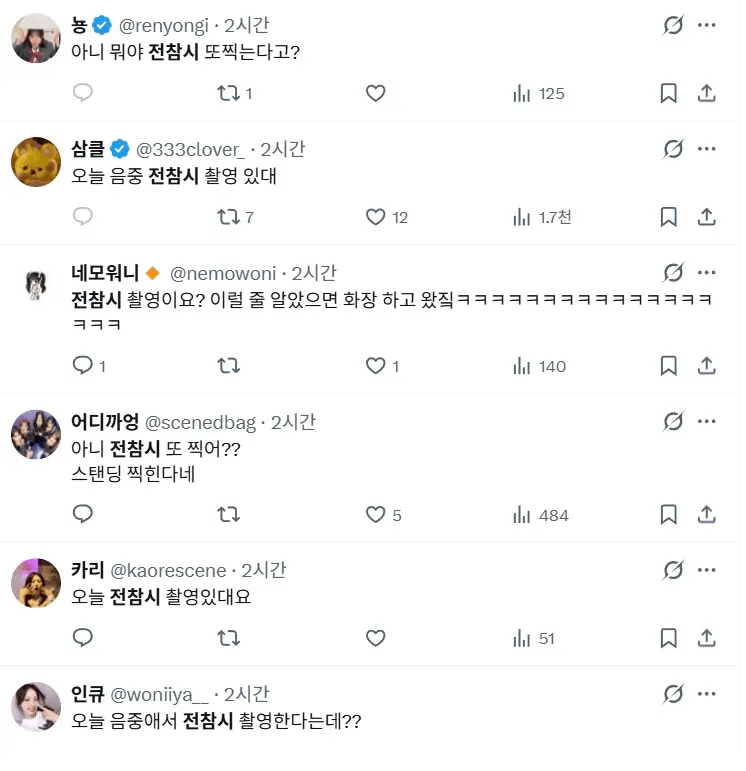Open Grok icon on @woniiya__ tweet
Image resolution: width=746 pixels, height=771 pixels.
click(x=673, y=694)
